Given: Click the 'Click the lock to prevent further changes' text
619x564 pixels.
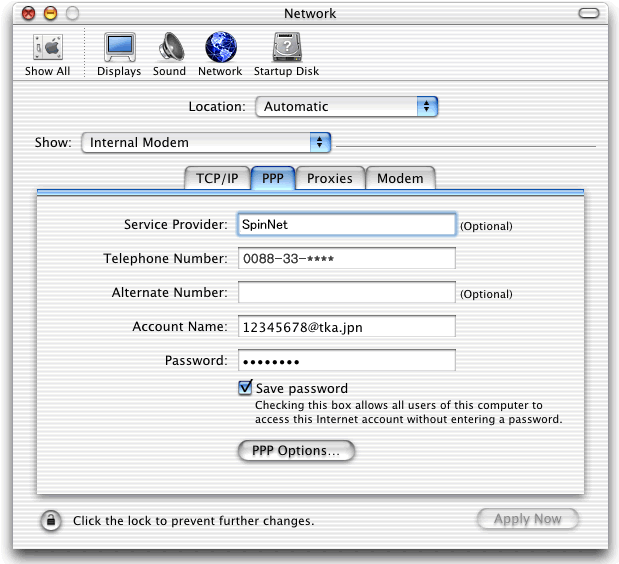Looking at the screenshot, I should (193, 521).
